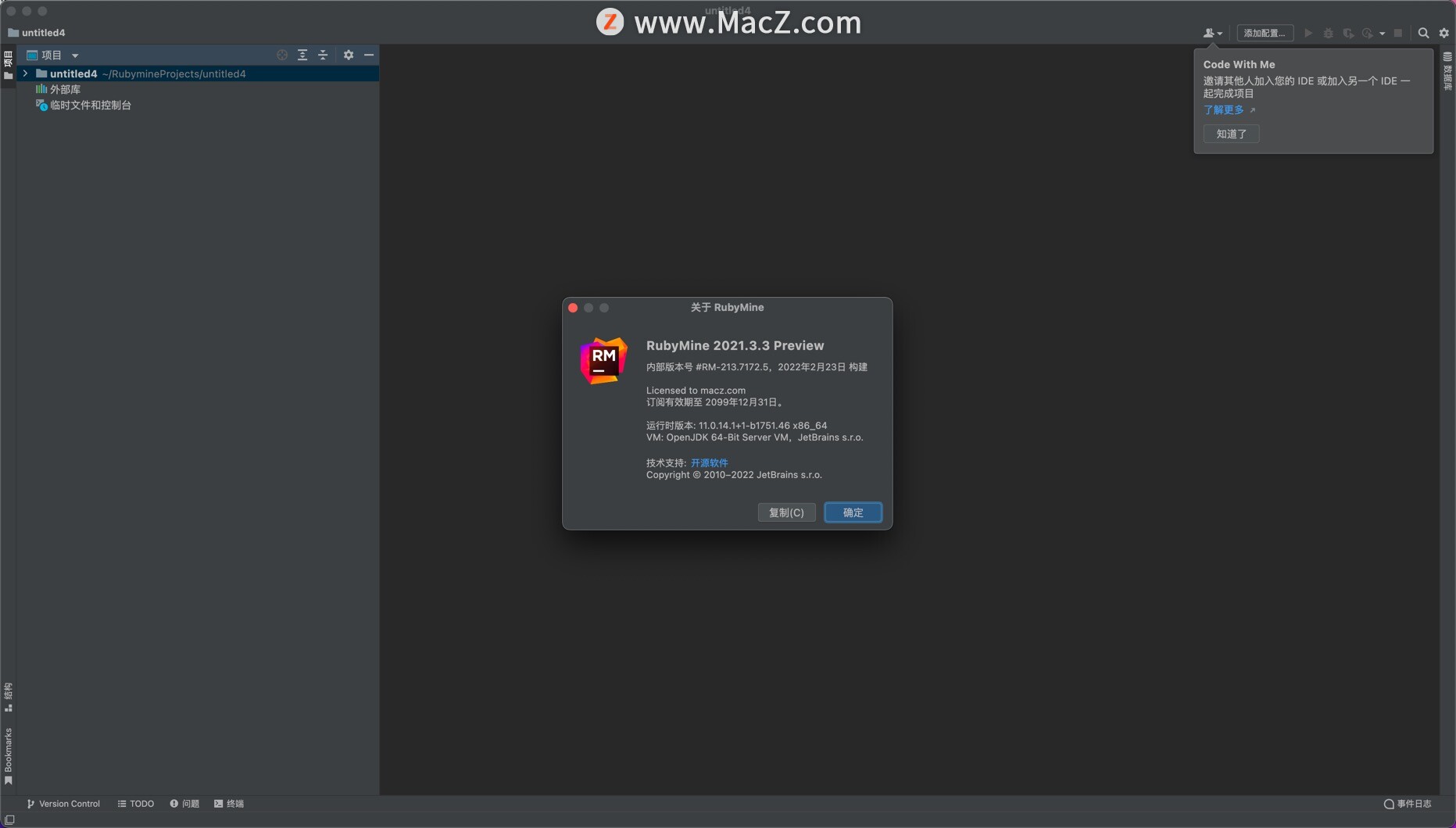Open the 终端 terminal tool window
Viewport: 1456px width, 828px height.
[x=229, y=804]
